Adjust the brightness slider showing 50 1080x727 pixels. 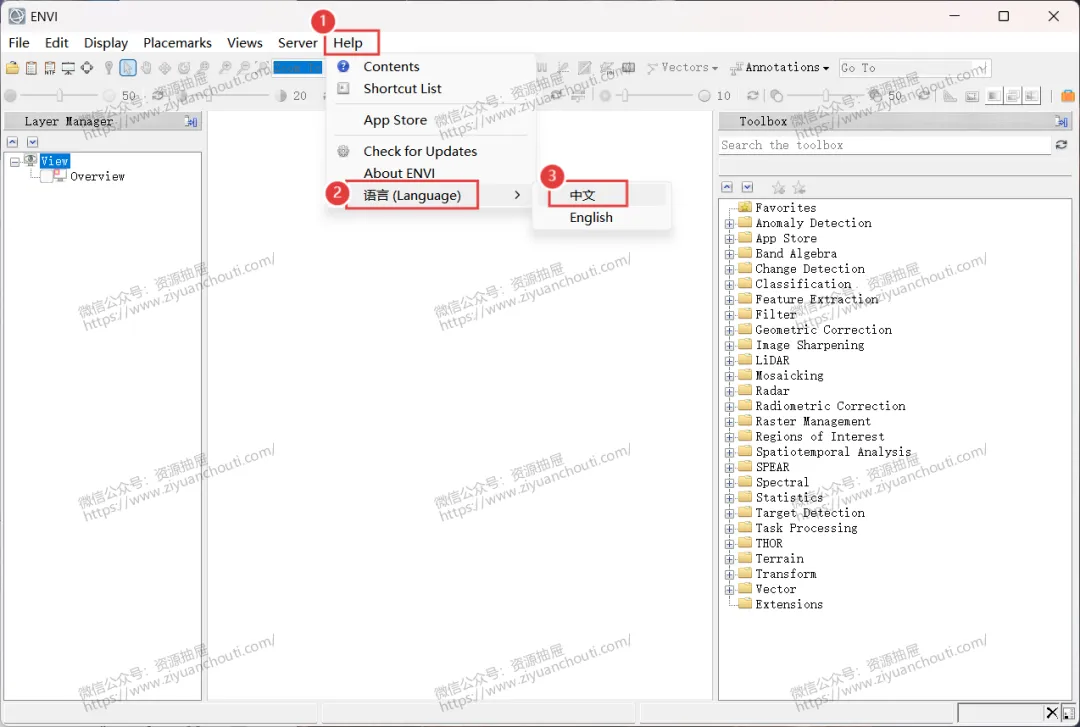pos(60,96)
